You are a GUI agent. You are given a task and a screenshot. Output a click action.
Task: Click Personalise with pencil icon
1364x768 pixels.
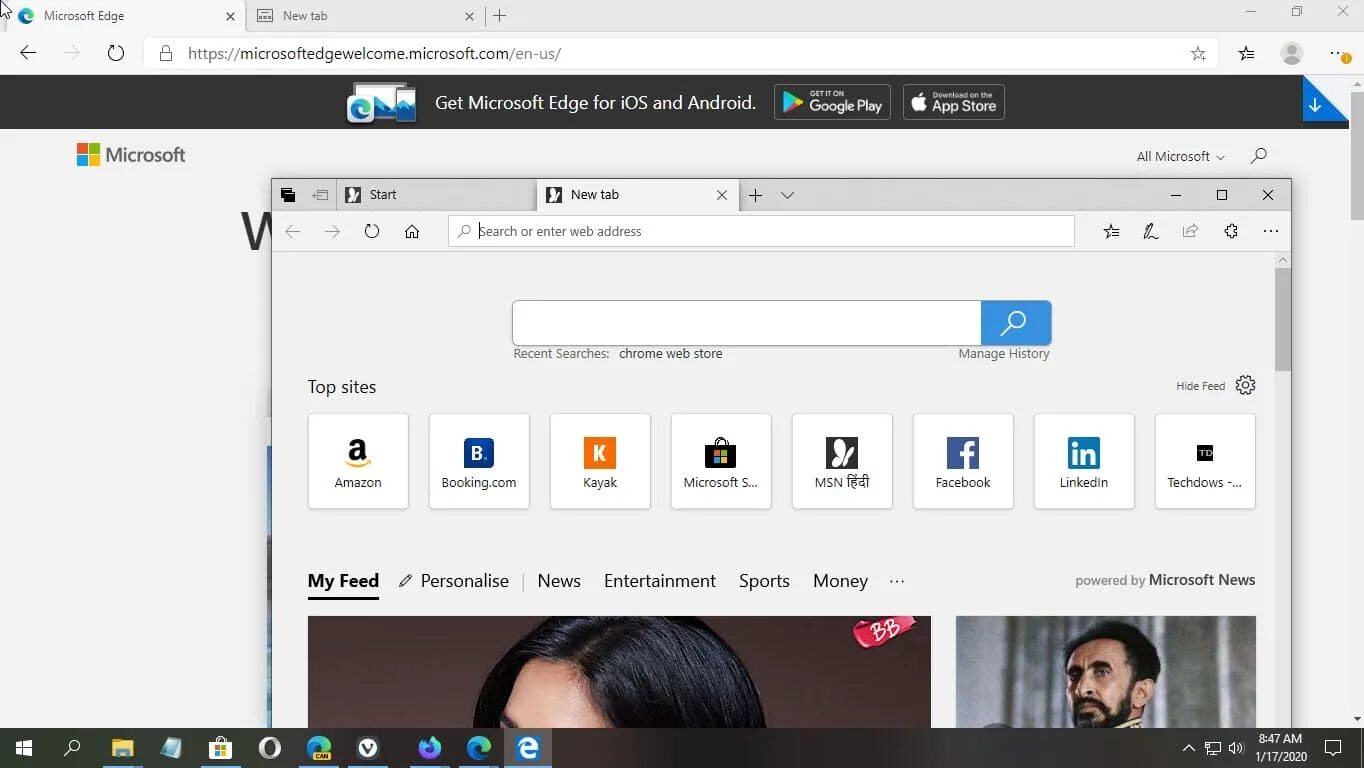click(x=454, y=581)
